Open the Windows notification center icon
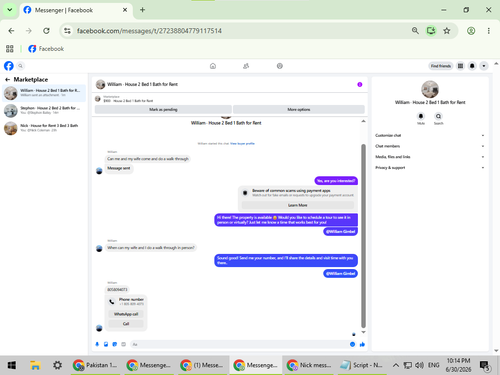 tap(485, 365)
